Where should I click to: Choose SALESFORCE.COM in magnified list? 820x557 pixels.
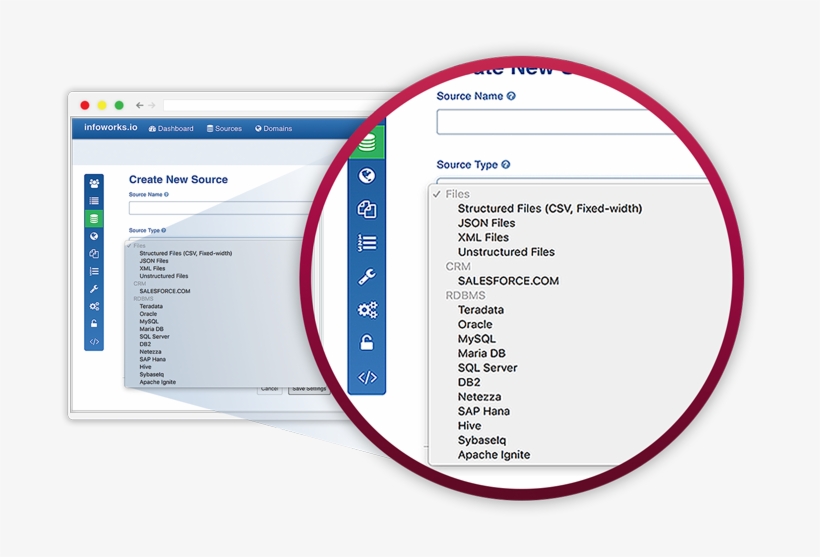[x=508, y=281]
